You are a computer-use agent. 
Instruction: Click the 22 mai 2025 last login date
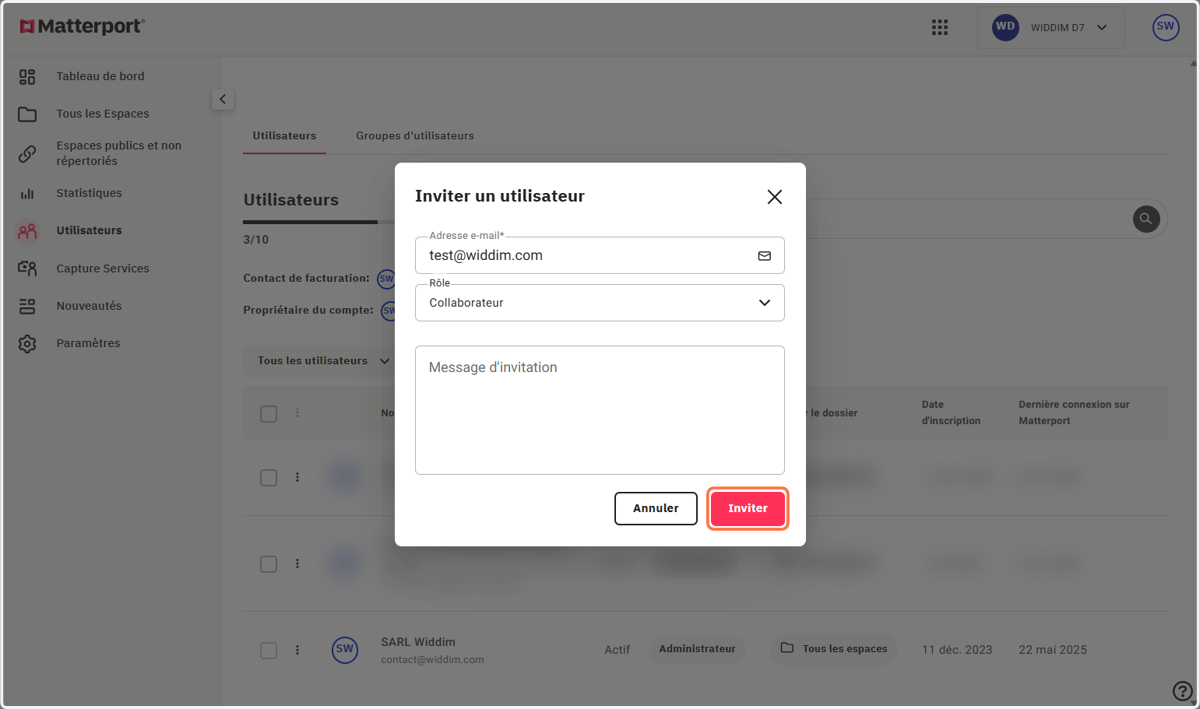tap(1053, 650)
